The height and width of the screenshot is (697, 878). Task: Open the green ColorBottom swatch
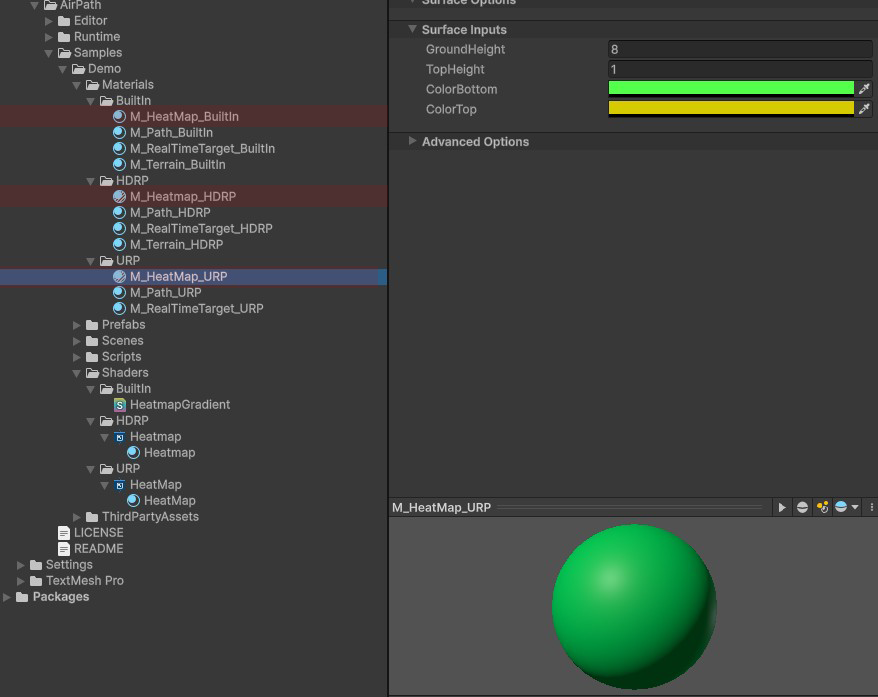(x=731, y=89)
